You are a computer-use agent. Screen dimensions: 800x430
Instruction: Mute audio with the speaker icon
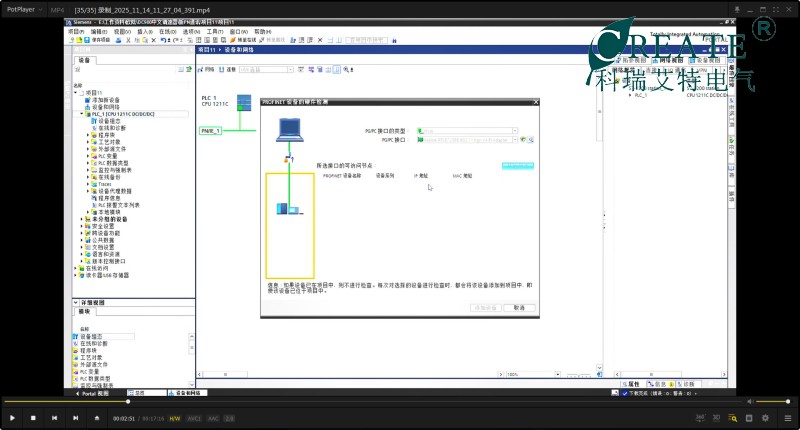(x=750, y=401)
